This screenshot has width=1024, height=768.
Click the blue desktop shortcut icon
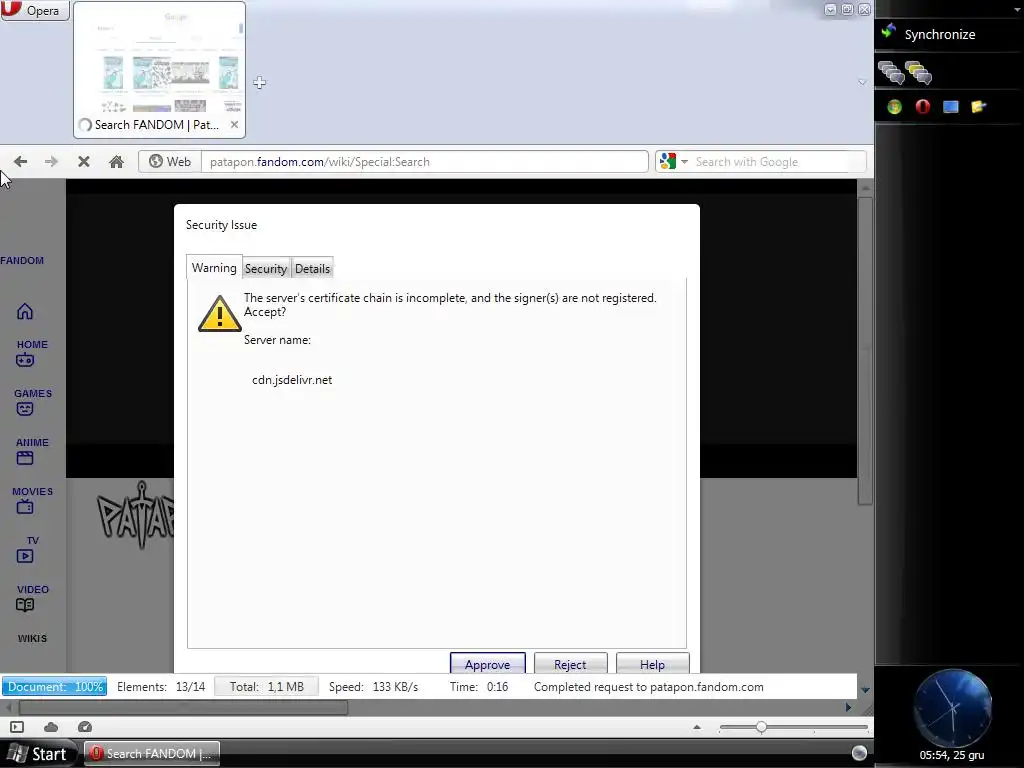950,106
